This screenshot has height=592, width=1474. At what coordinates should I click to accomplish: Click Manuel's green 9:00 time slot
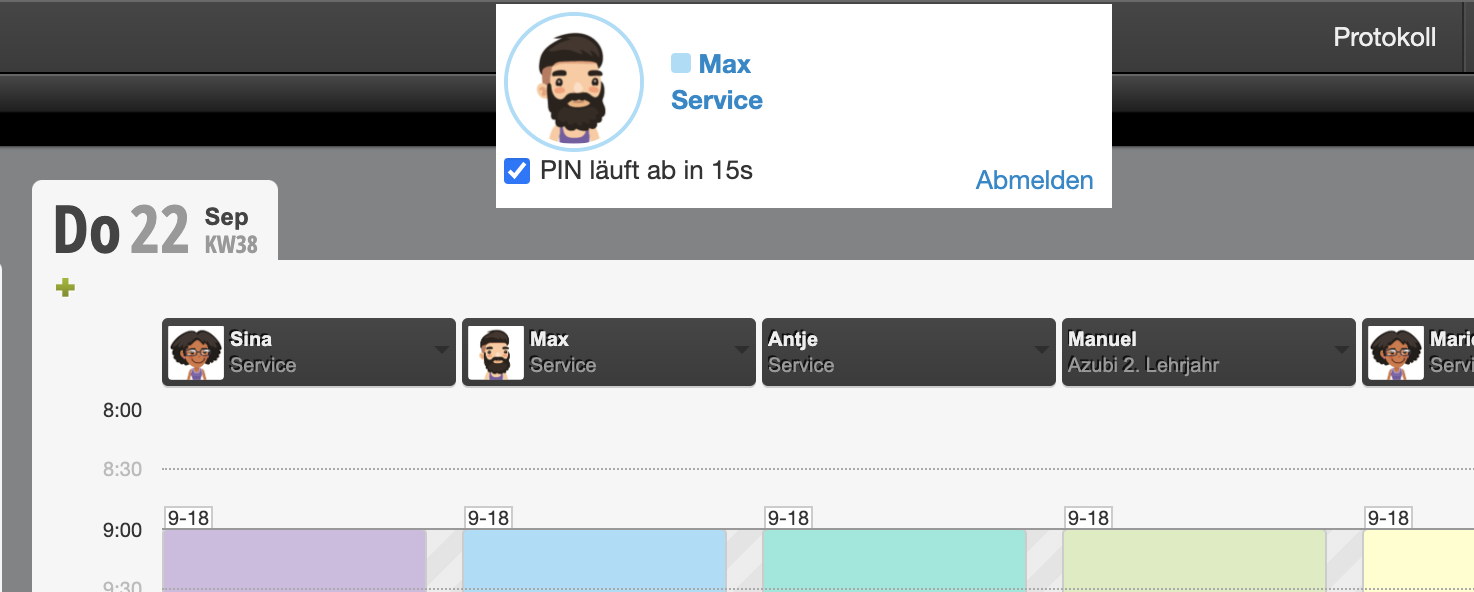point(1194,560)
